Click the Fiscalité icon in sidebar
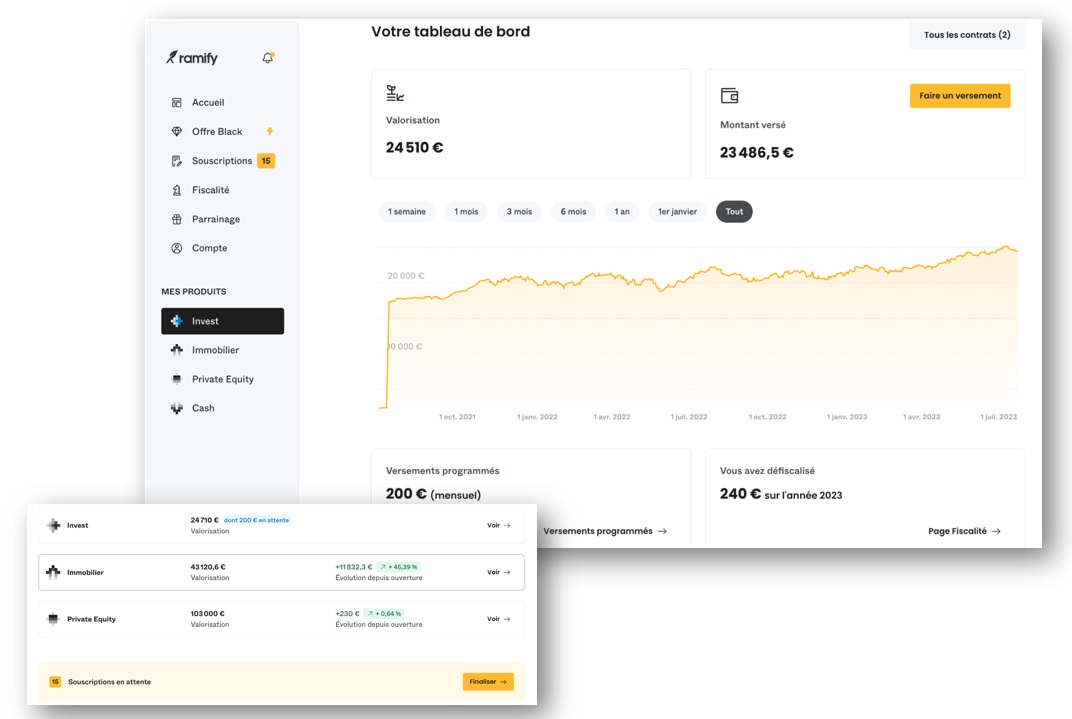 (176, 190)
